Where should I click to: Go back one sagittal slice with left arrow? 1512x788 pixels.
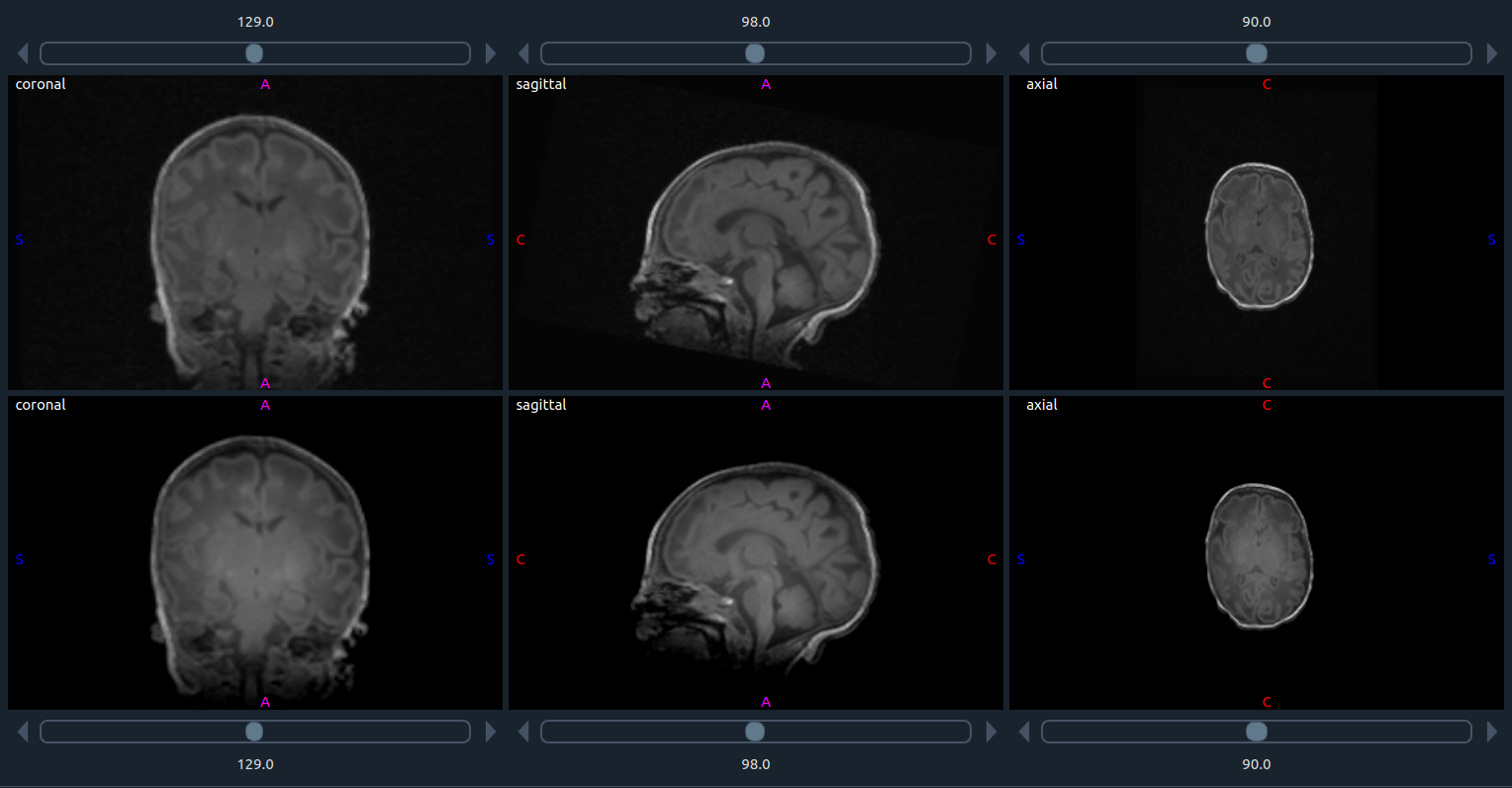point(522,53)
